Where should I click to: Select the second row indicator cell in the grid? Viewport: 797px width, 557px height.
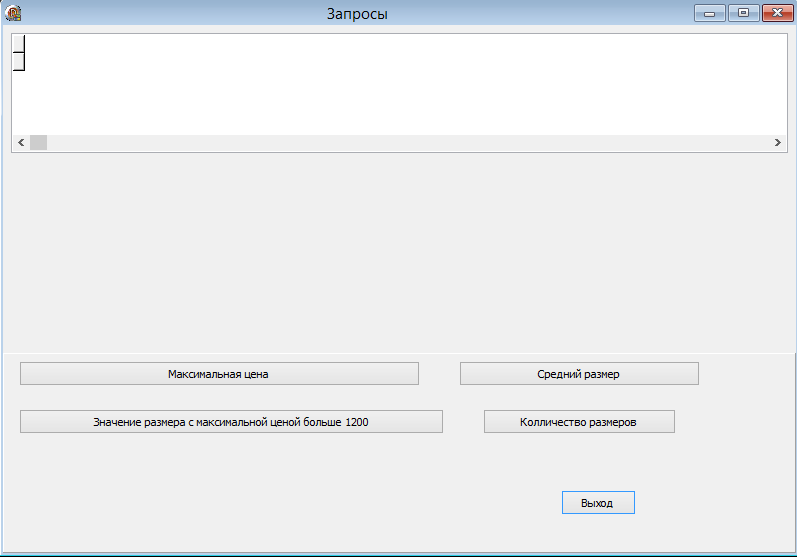point(18,61)
